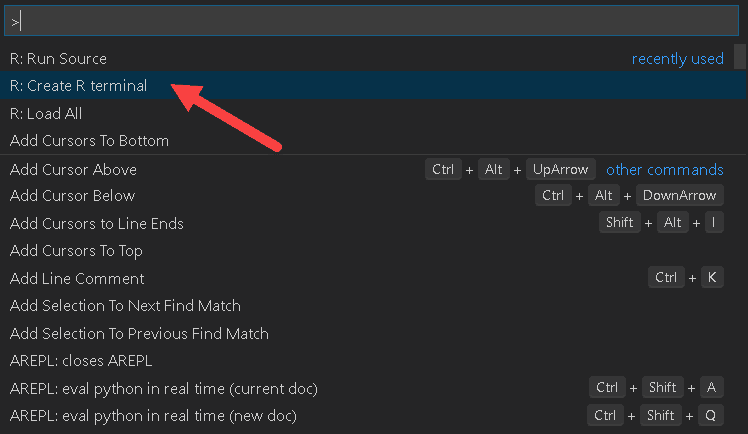Image resolution: width=748 pixels, height=434 pixels.
Task: Select 'R: Create R terminal' command
Action: click(78, 86)
